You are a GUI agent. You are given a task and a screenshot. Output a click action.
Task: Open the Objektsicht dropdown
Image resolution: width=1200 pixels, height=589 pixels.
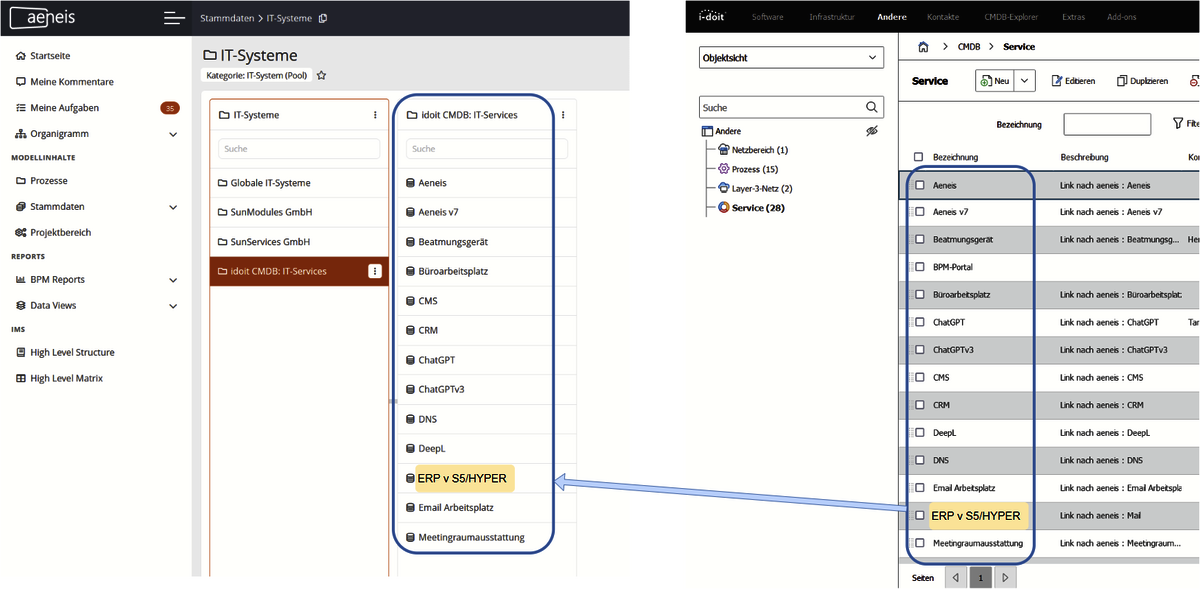[x=791, y=58]
